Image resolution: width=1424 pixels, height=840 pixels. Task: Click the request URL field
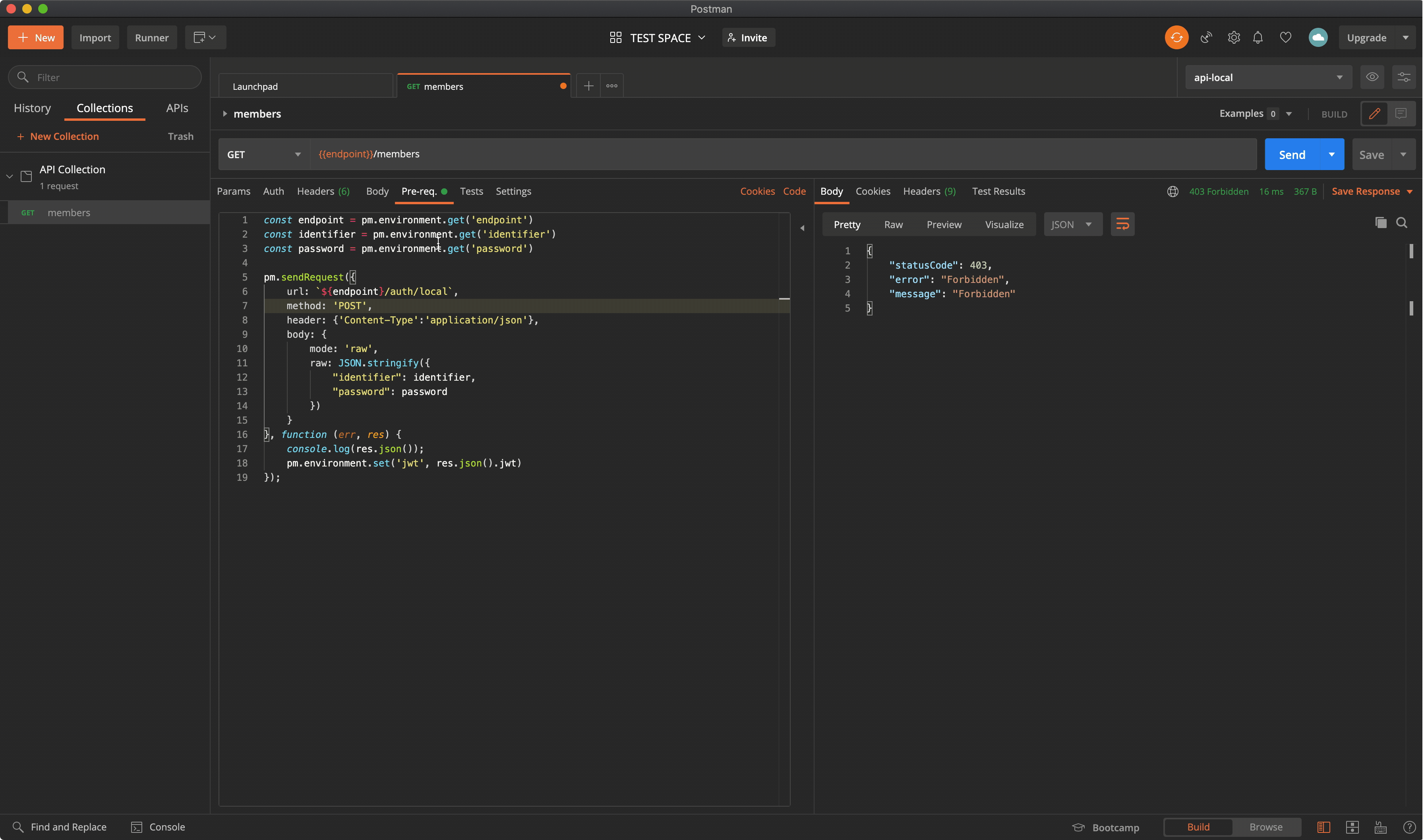[x=783, y=154]
